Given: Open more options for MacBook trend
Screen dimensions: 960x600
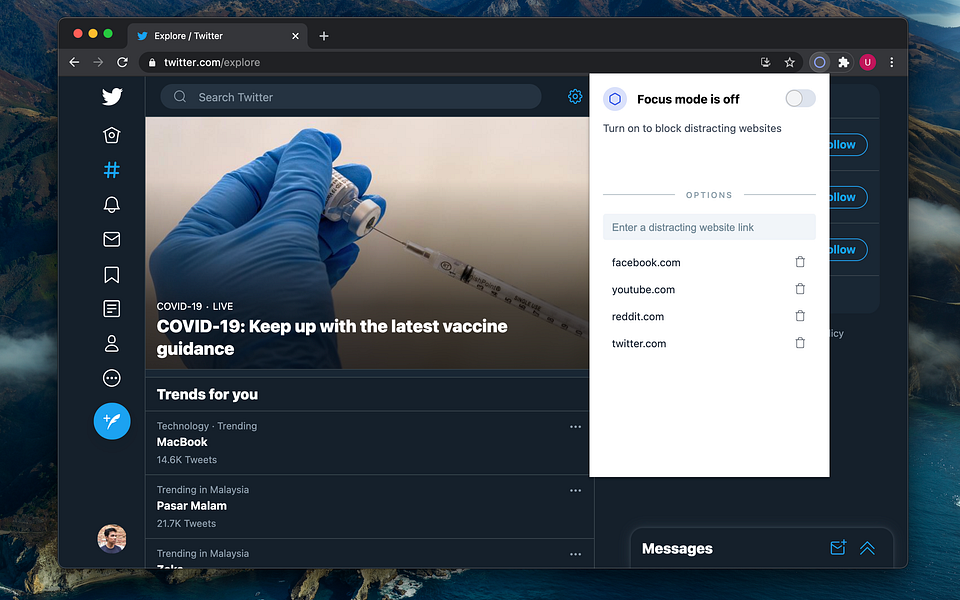Looking at the screenshot, I should pos(576,427).
